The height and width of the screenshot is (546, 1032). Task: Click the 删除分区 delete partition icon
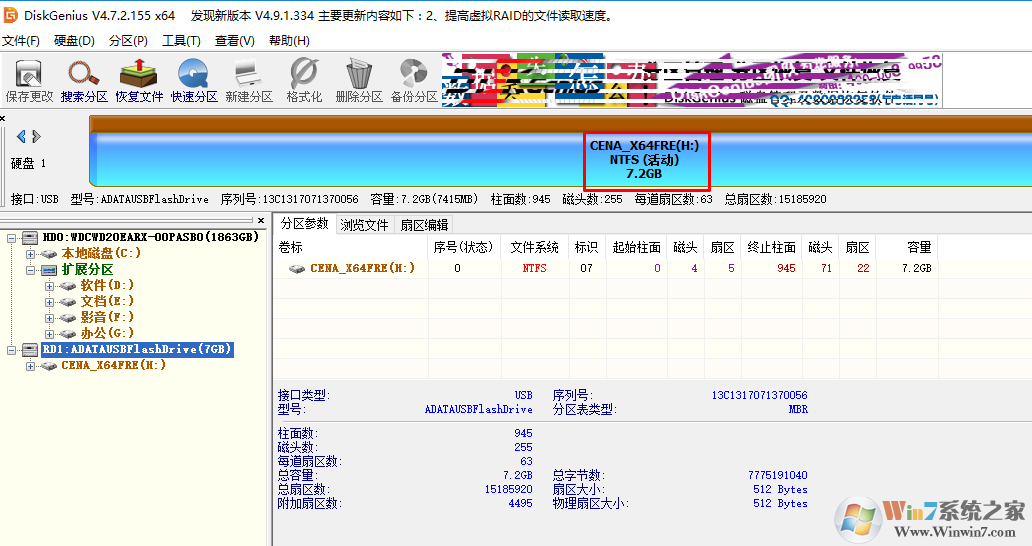tap(359, 81)
